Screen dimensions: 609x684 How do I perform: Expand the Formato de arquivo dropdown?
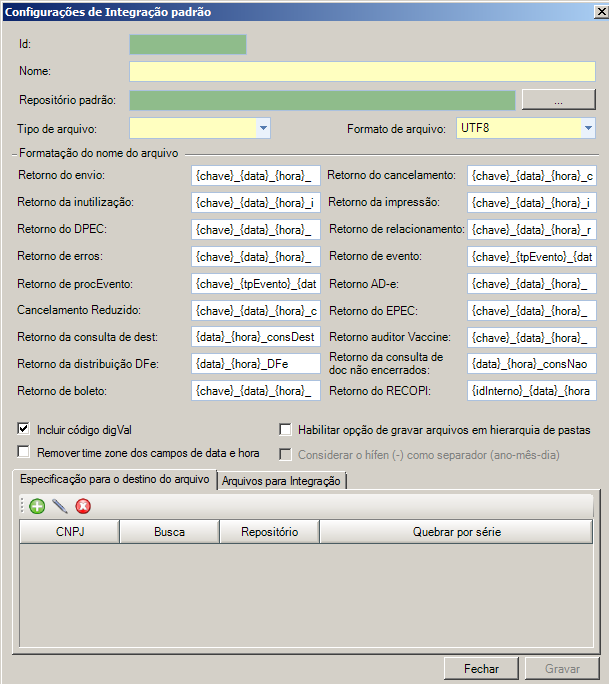pyautogui.click(x=588, y=128)
